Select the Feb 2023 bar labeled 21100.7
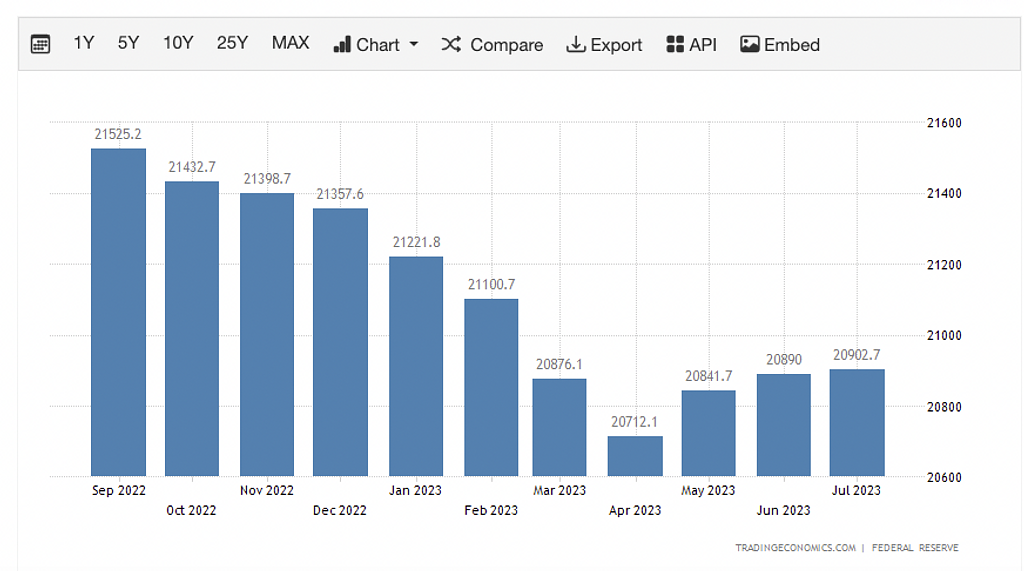Viewport: 1024px width, 571px height. [491, 387]
